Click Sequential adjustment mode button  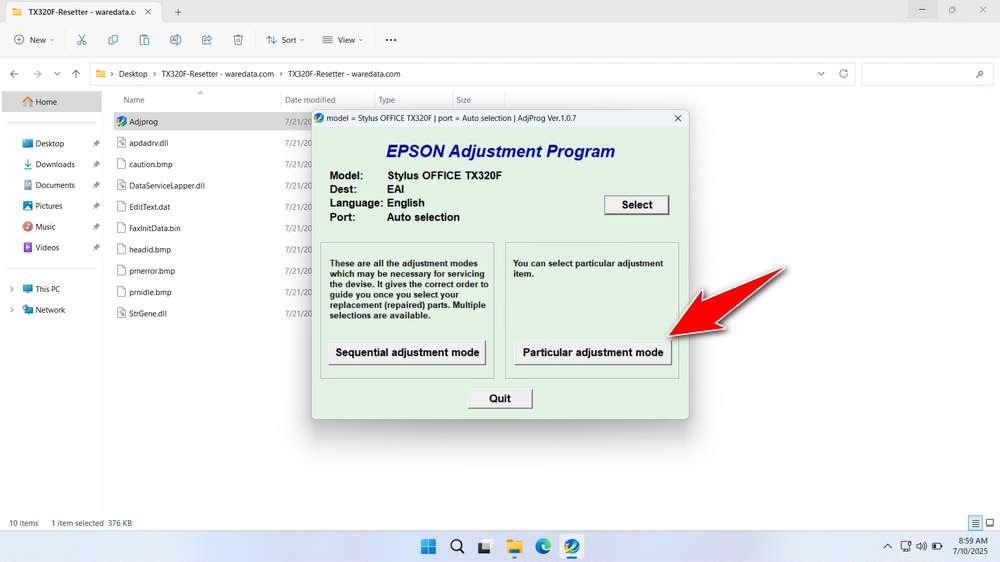pos(407,352)
